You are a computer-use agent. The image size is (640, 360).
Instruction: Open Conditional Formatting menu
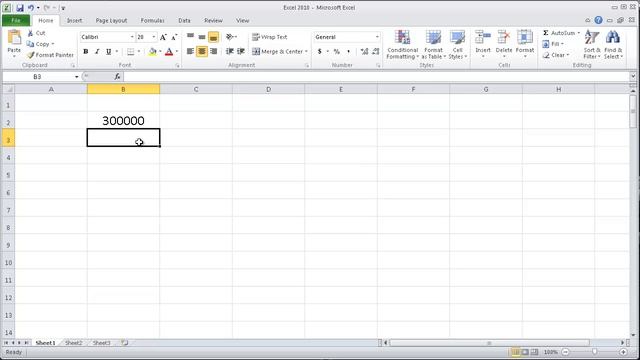tap(402, 45)
